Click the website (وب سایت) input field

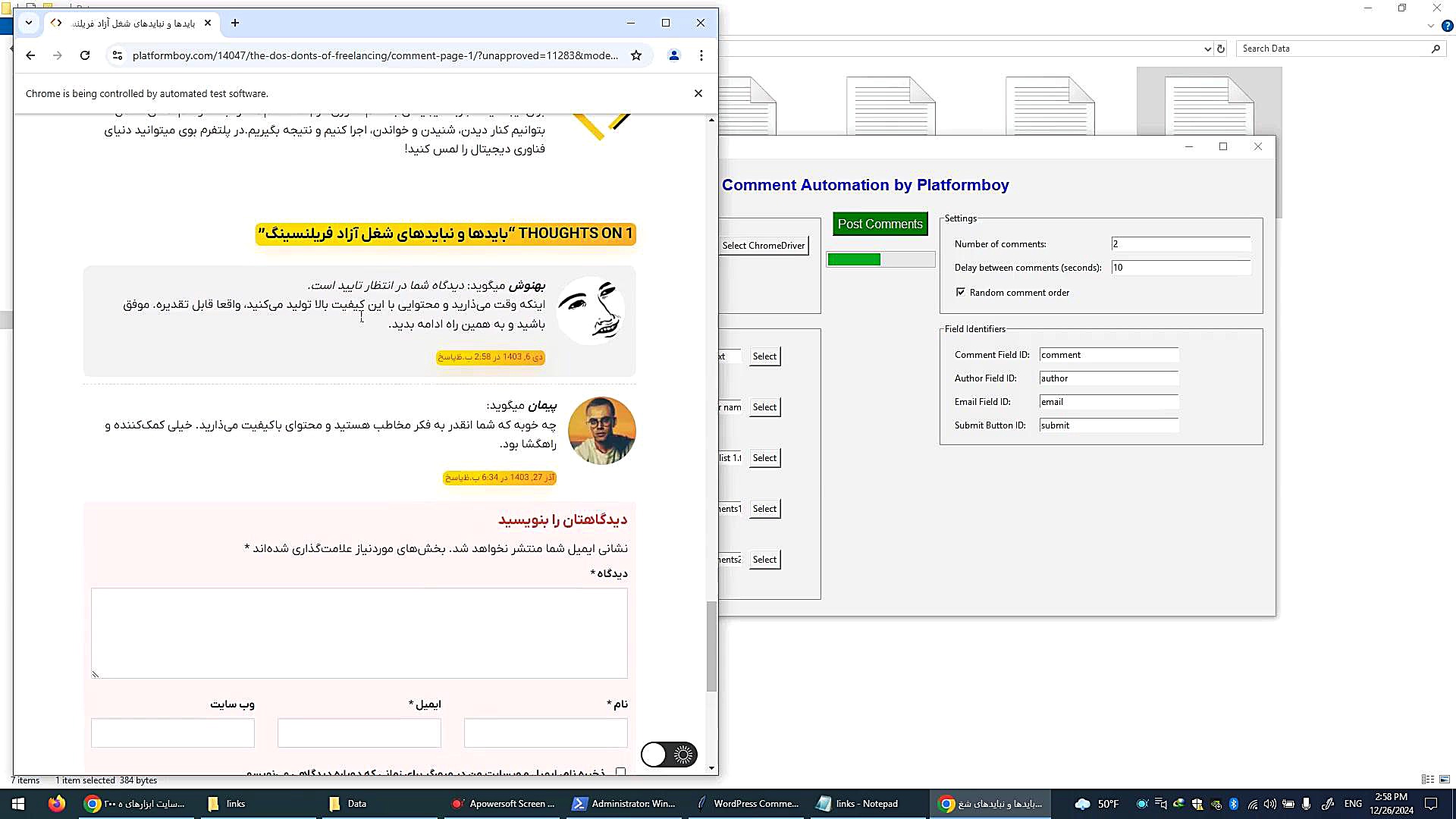(173, 733)
